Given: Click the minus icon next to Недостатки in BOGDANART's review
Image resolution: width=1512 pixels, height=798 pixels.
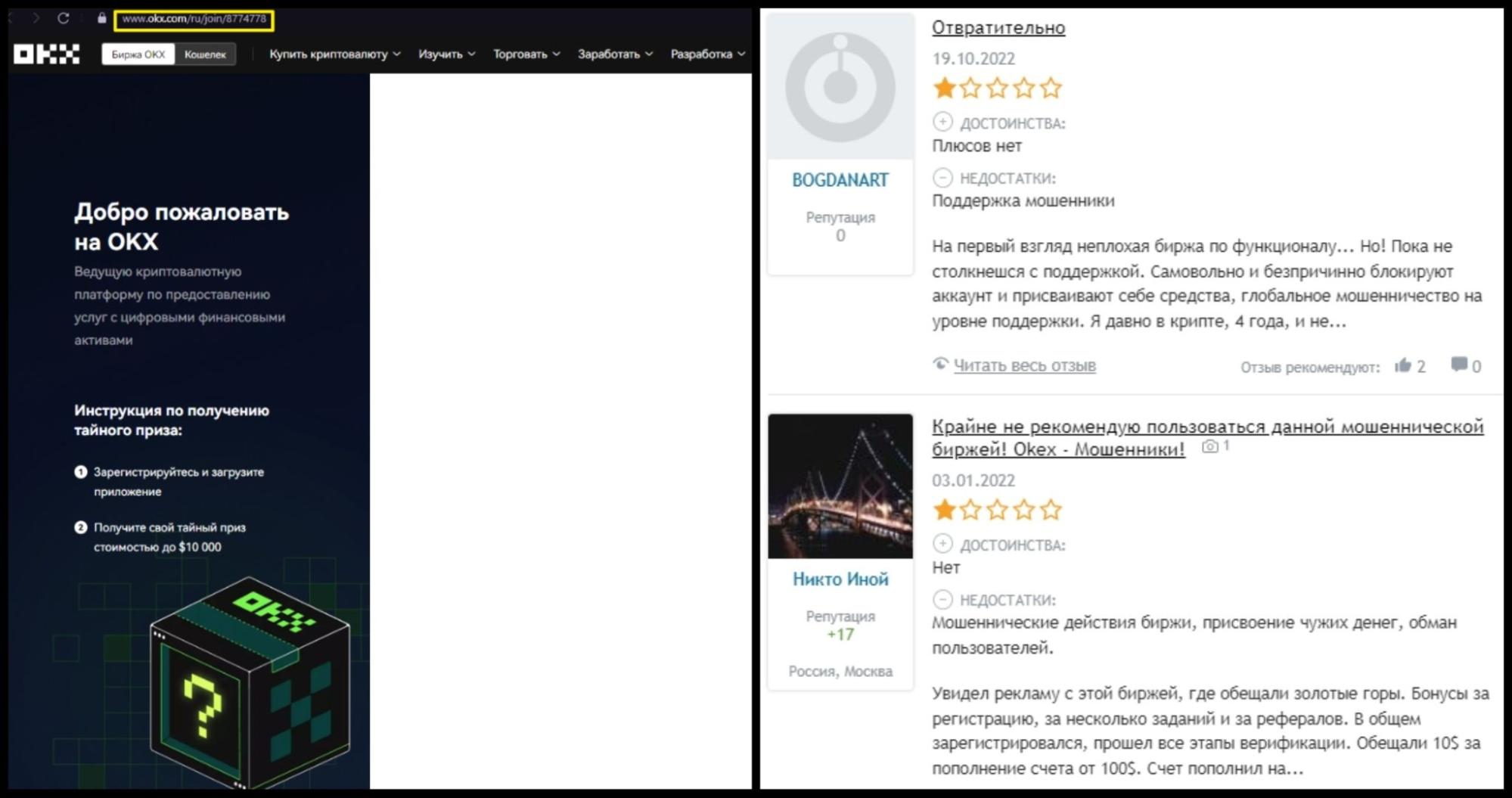Looking at the screenshot, I should 942,178.
